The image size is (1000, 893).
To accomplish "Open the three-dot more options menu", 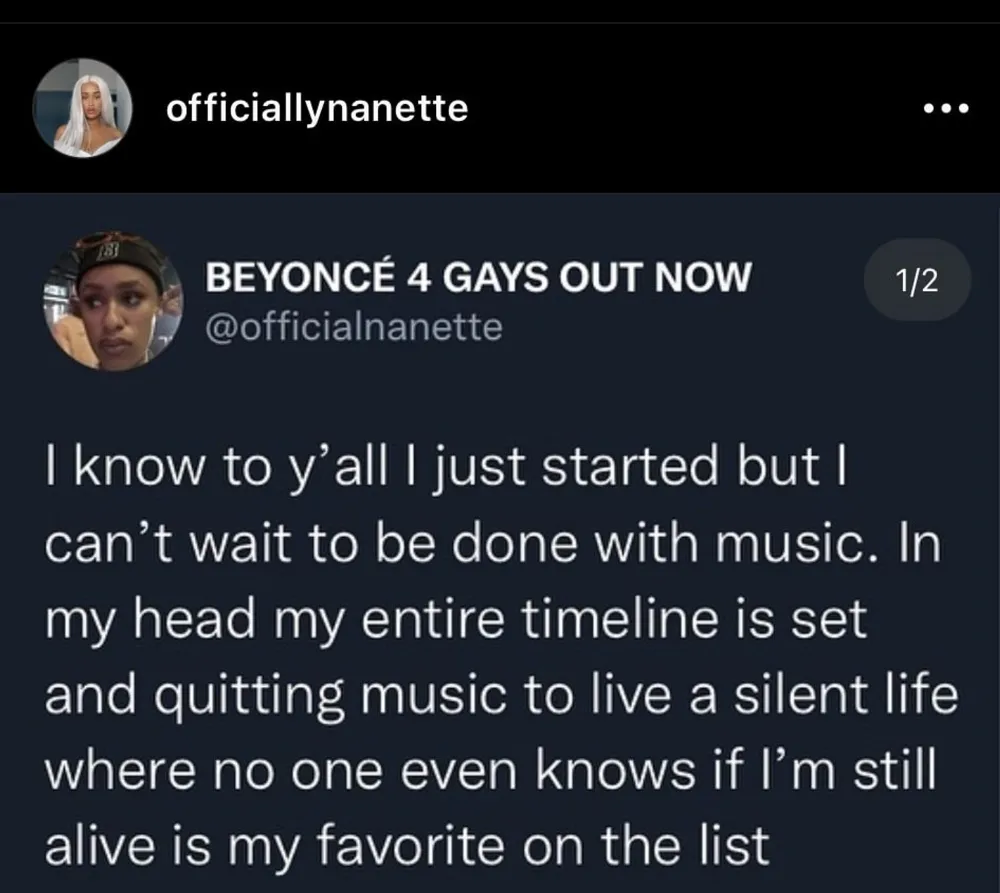I will [944, 108].
